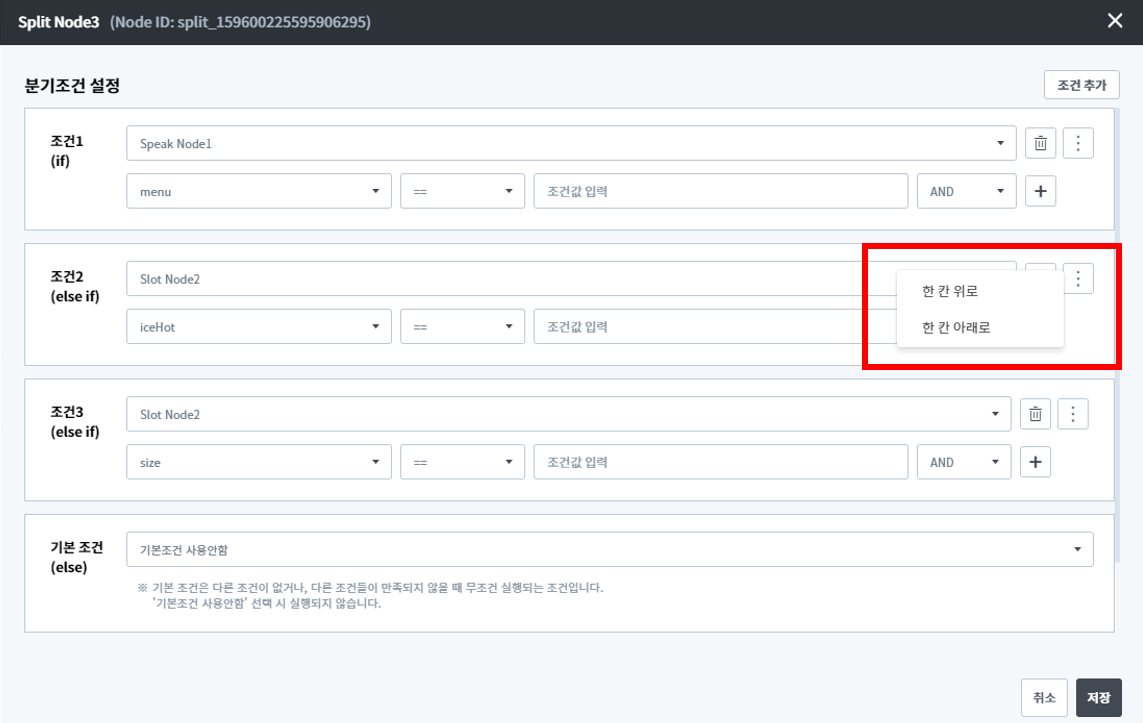Delete condition 1 with trash icon
Viewport: 1143px width, 723px height.
pos(1040,144)
